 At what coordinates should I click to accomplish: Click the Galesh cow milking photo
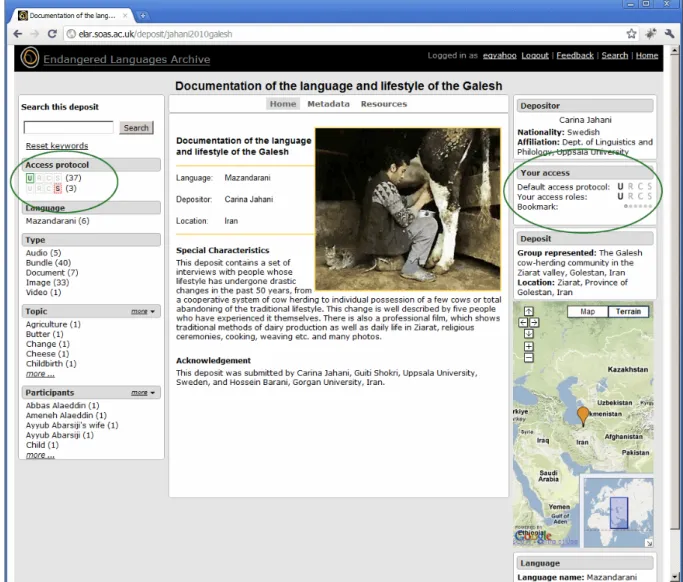(408, 209)
